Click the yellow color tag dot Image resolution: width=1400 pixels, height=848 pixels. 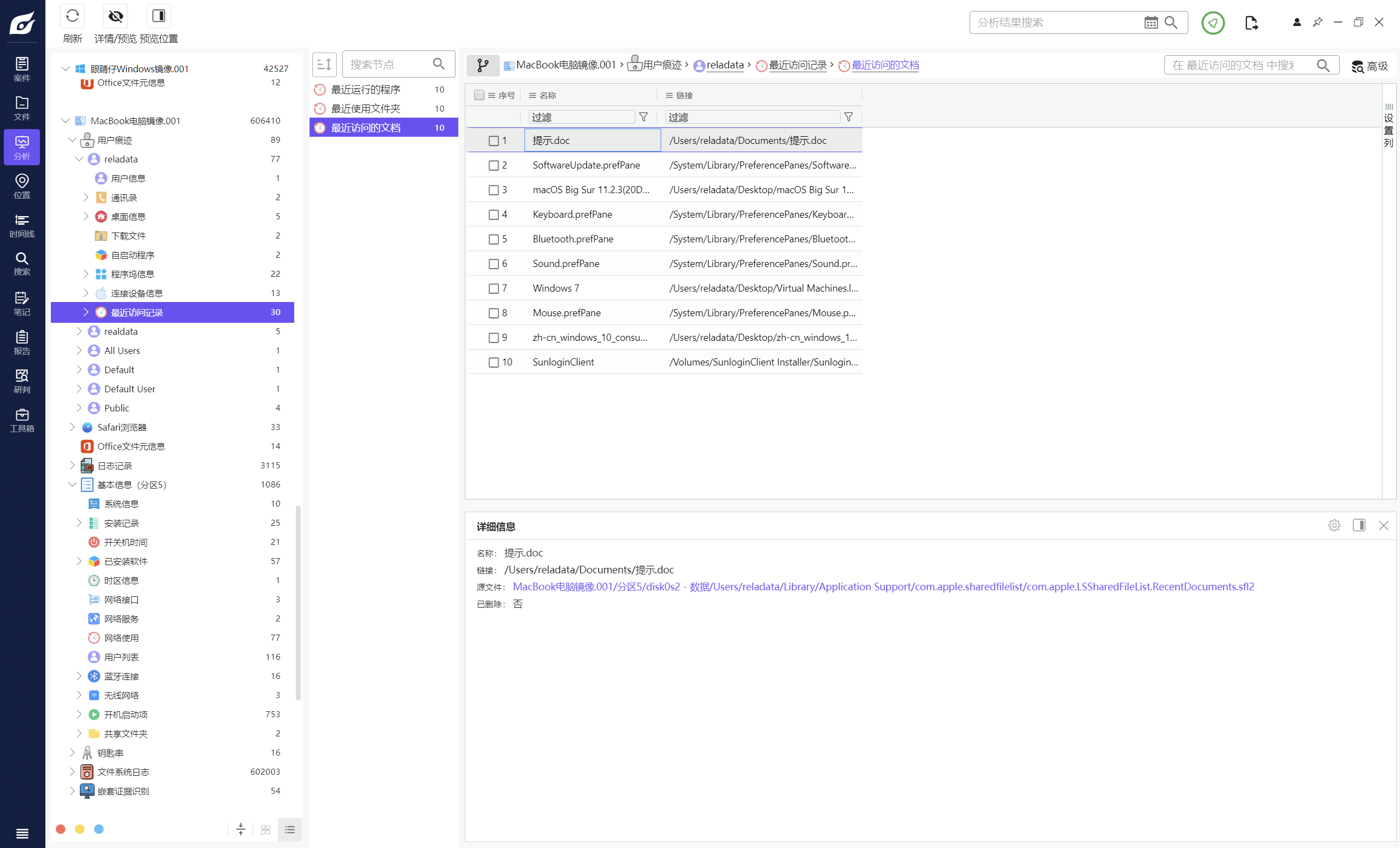tap(79, 829)
